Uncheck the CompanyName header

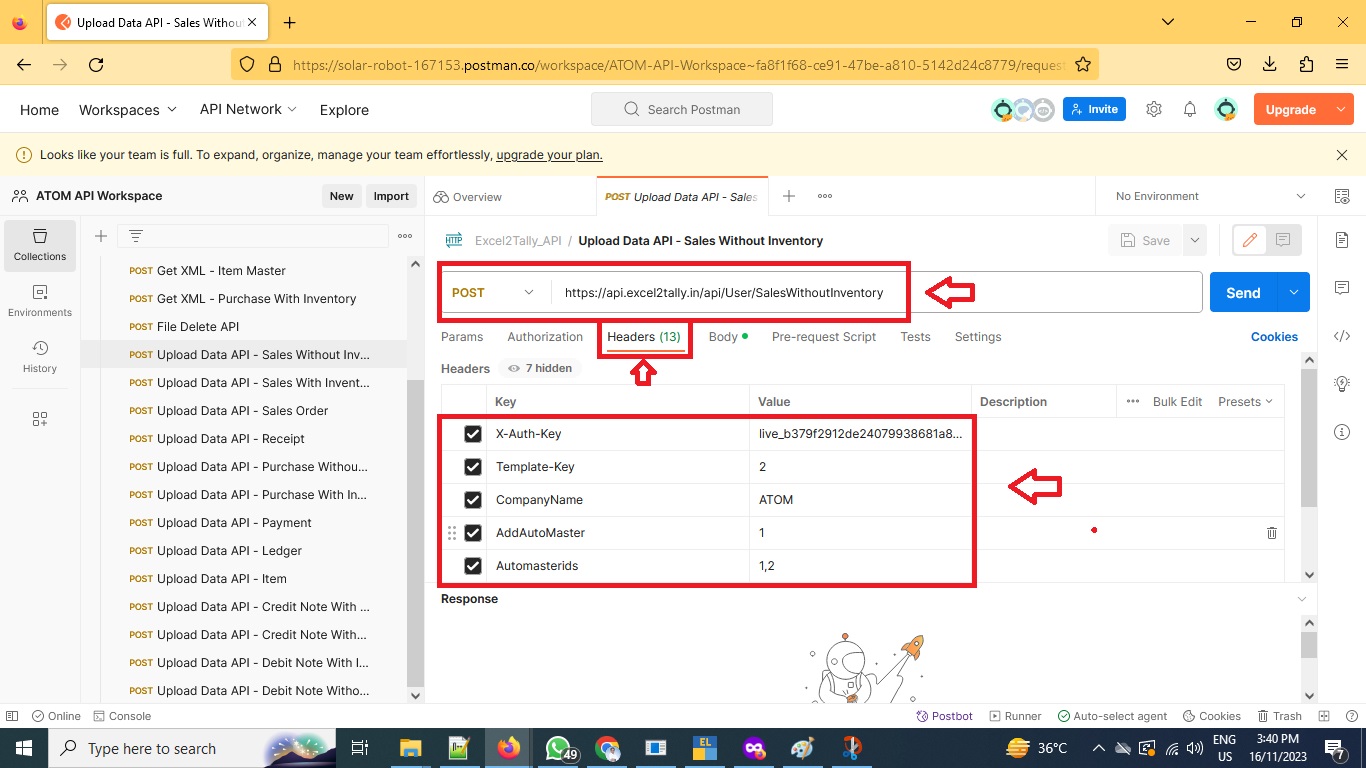(473, 500)
